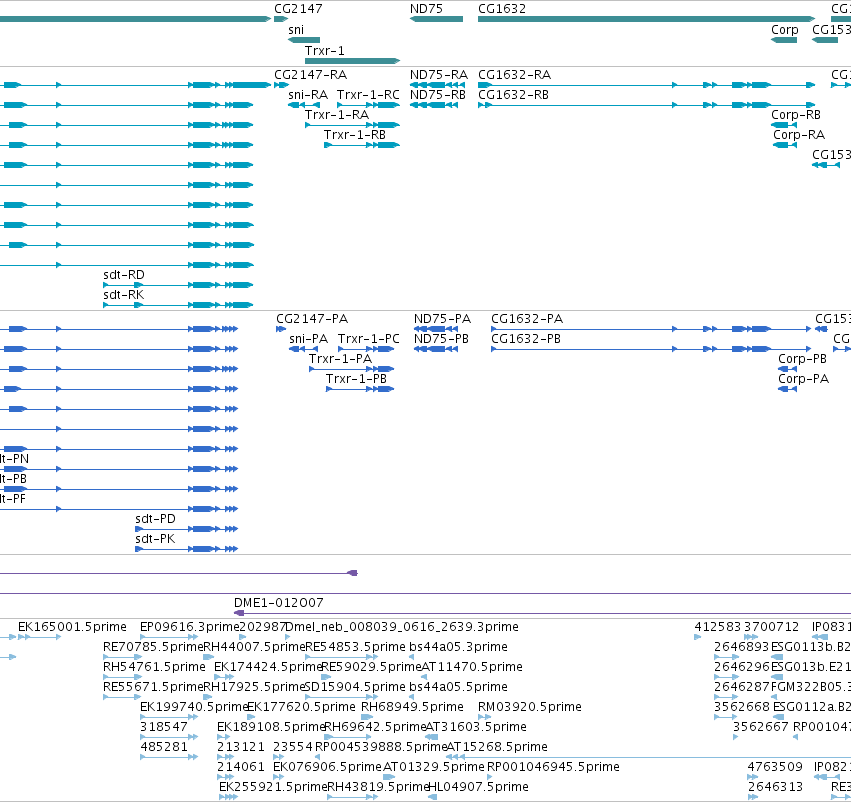This screenshot has width=851, height=802.
Task: Click the Trxr-1-PC protein label
Action: [369, 339]
